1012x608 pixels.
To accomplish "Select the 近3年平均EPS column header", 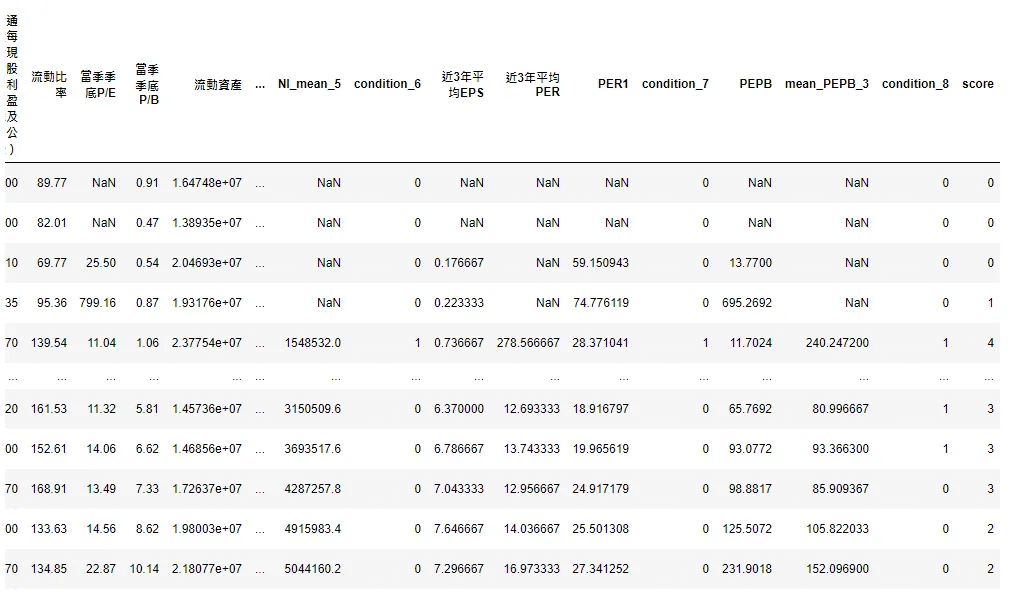I will pyautogui.click(x=462, y=84).
